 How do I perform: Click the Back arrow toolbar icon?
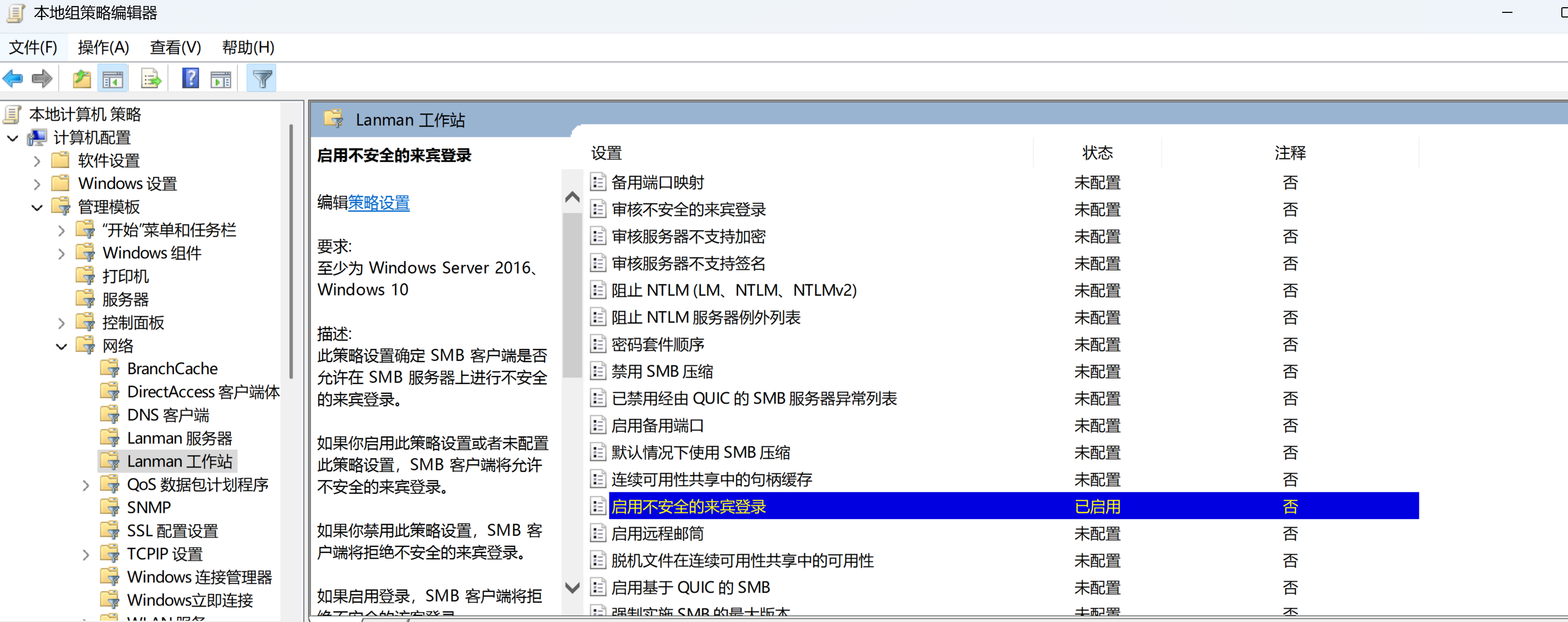tap(13, 79)
